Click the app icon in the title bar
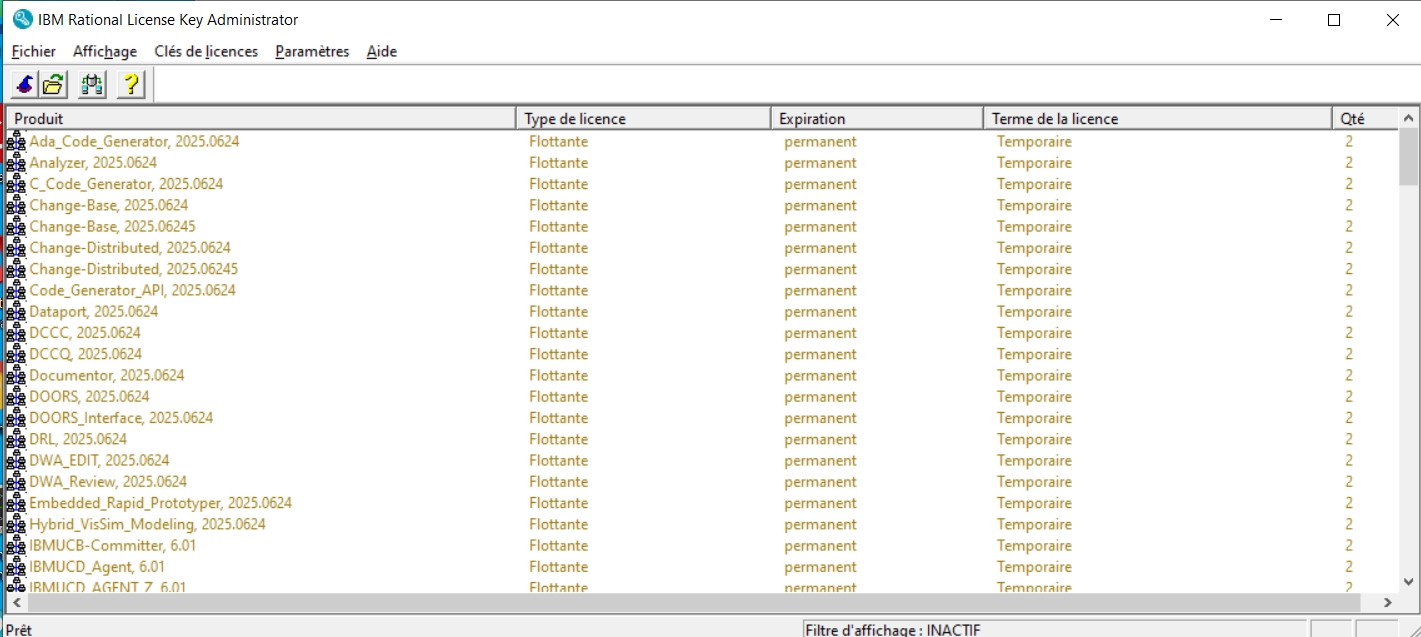 click(22, 19)
